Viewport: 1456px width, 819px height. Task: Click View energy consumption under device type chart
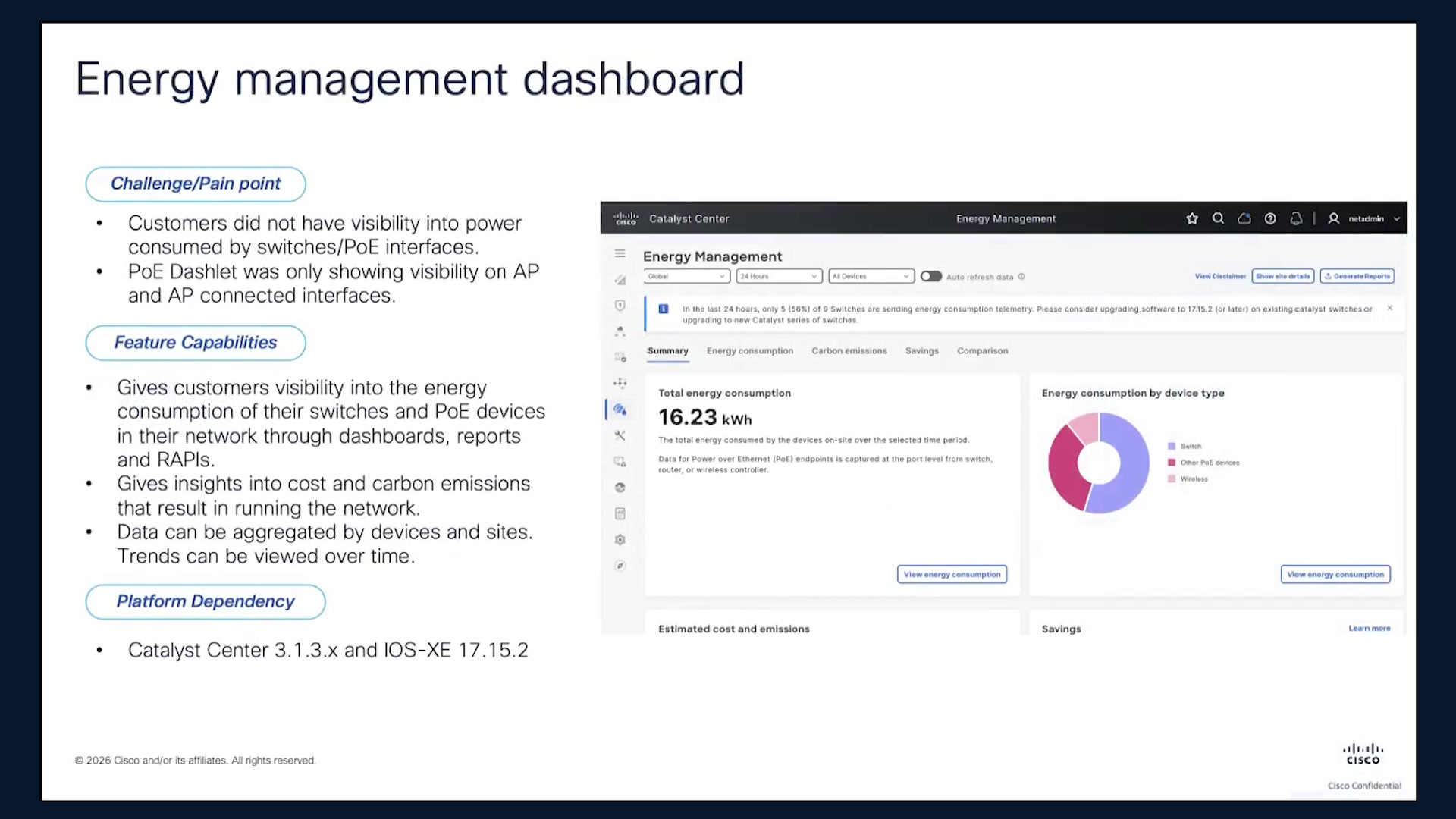(x=1335, y=574)
